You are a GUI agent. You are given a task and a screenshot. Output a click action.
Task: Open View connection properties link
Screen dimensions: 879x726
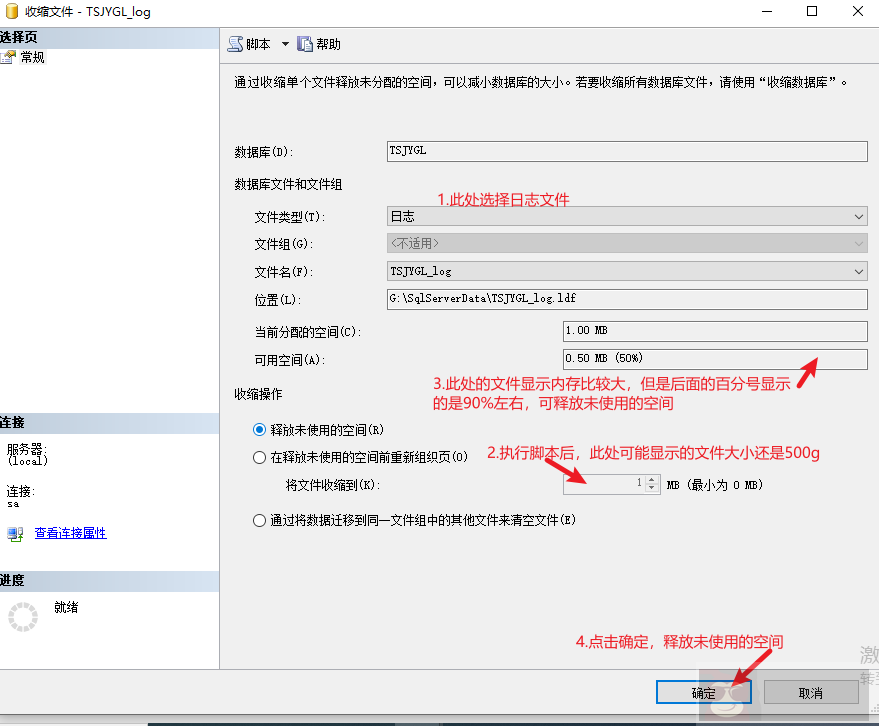[x=70, y=534]
